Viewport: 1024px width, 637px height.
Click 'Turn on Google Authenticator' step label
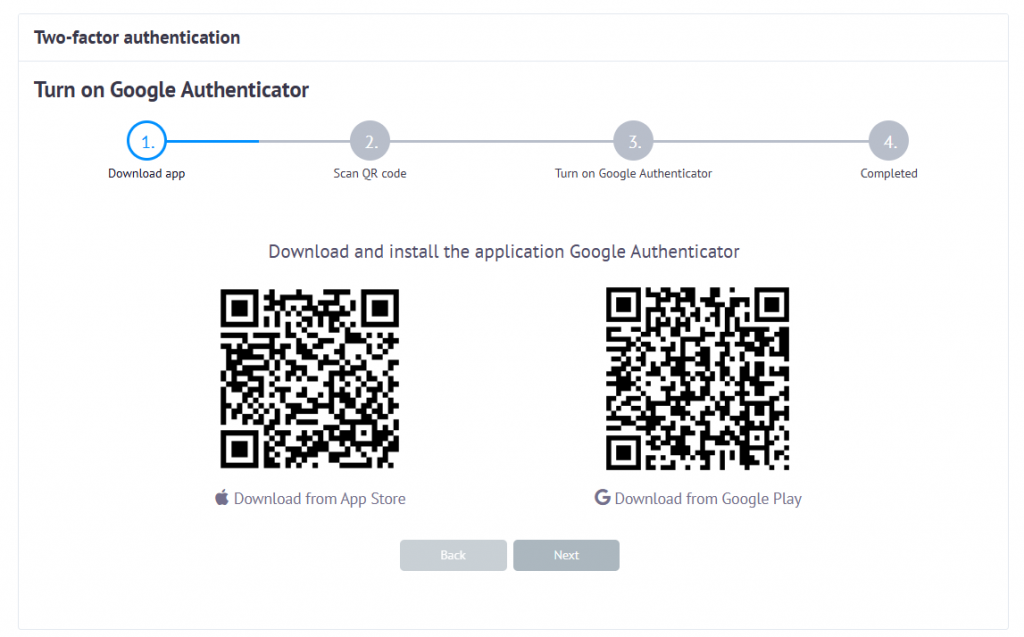tap(633, 173)
